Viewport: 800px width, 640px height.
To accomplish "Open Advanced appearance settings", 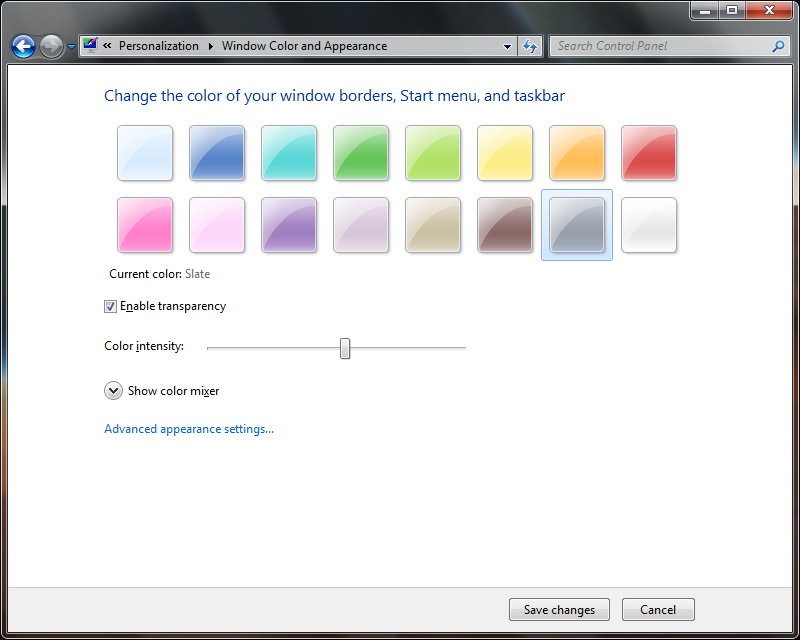I will pos(189,428).
